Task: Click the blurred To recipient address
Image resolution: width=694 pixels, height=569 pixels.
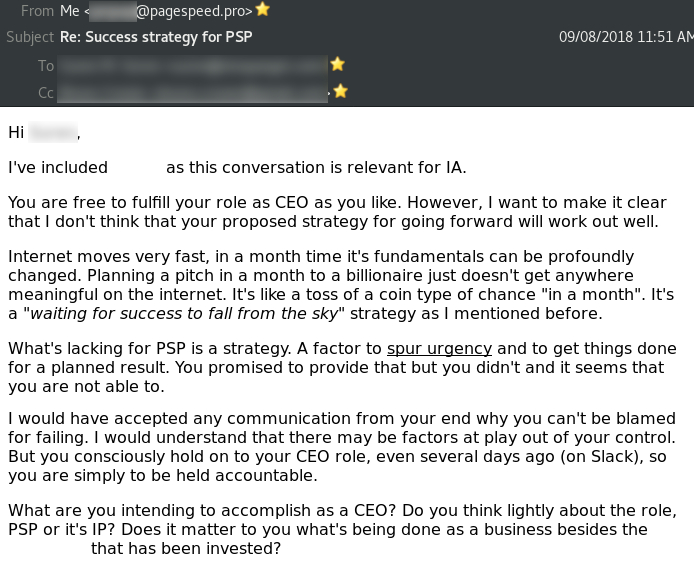Action: click(193, 65)
